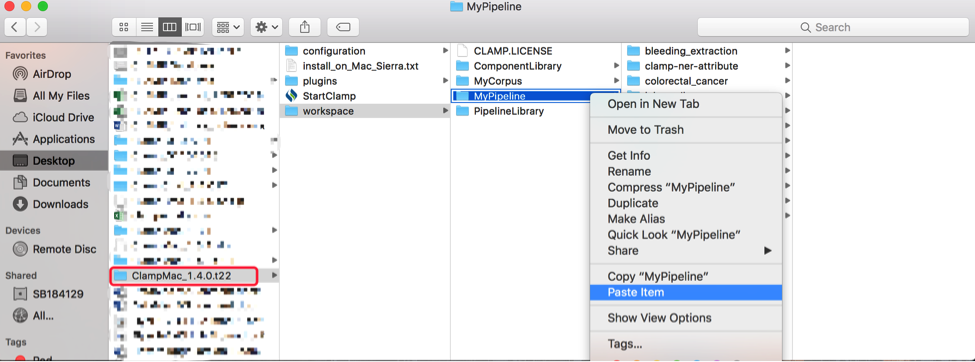Switch to list view in toolbar
The width and height of the screenshot is (975, 362).
pyautogui.click(x=147, y=27)
